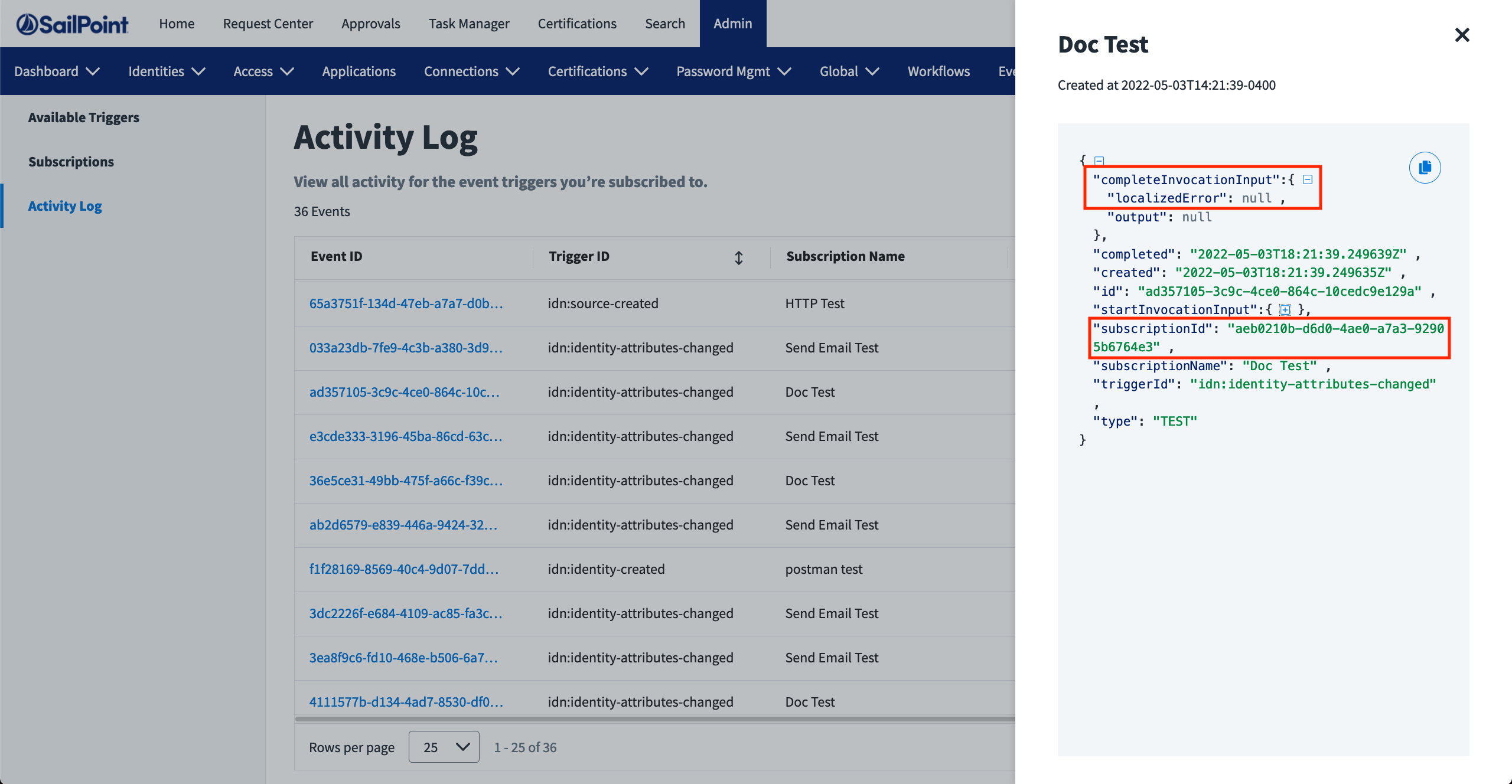Sort by Trigger ID arrows icon
This screenshot has width=1512, height=784.
coord(738,257)
